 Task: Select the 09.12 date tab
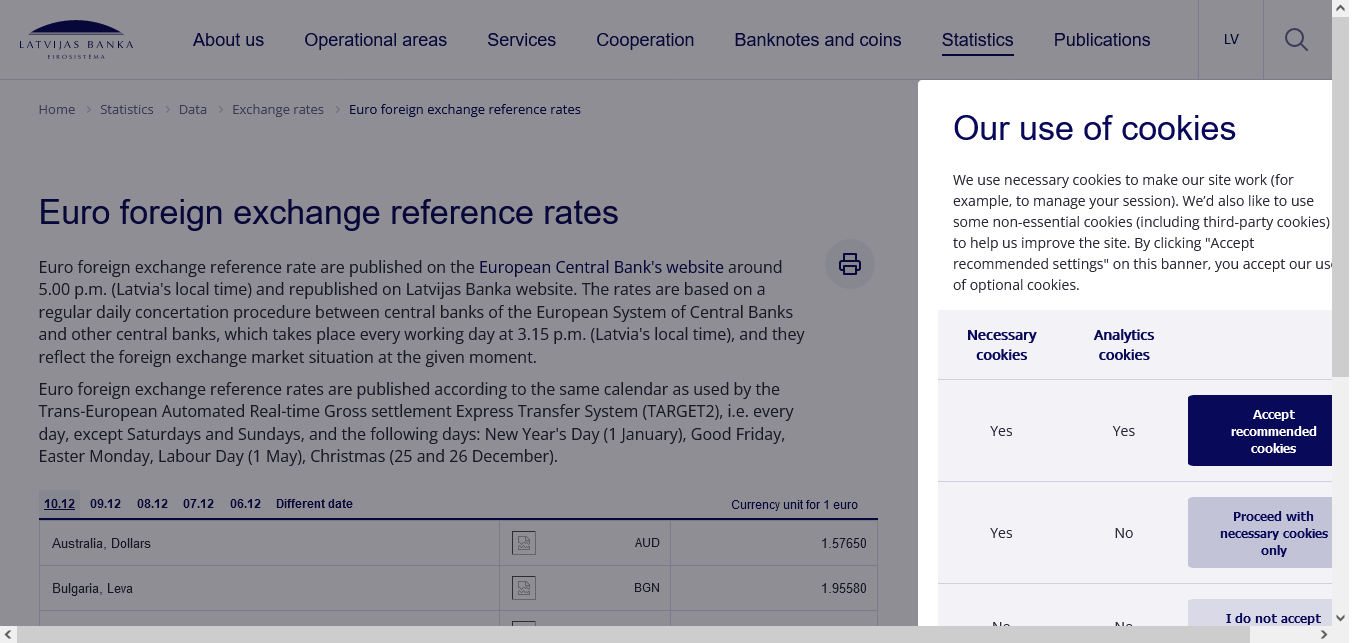click(x=105, y=504)
